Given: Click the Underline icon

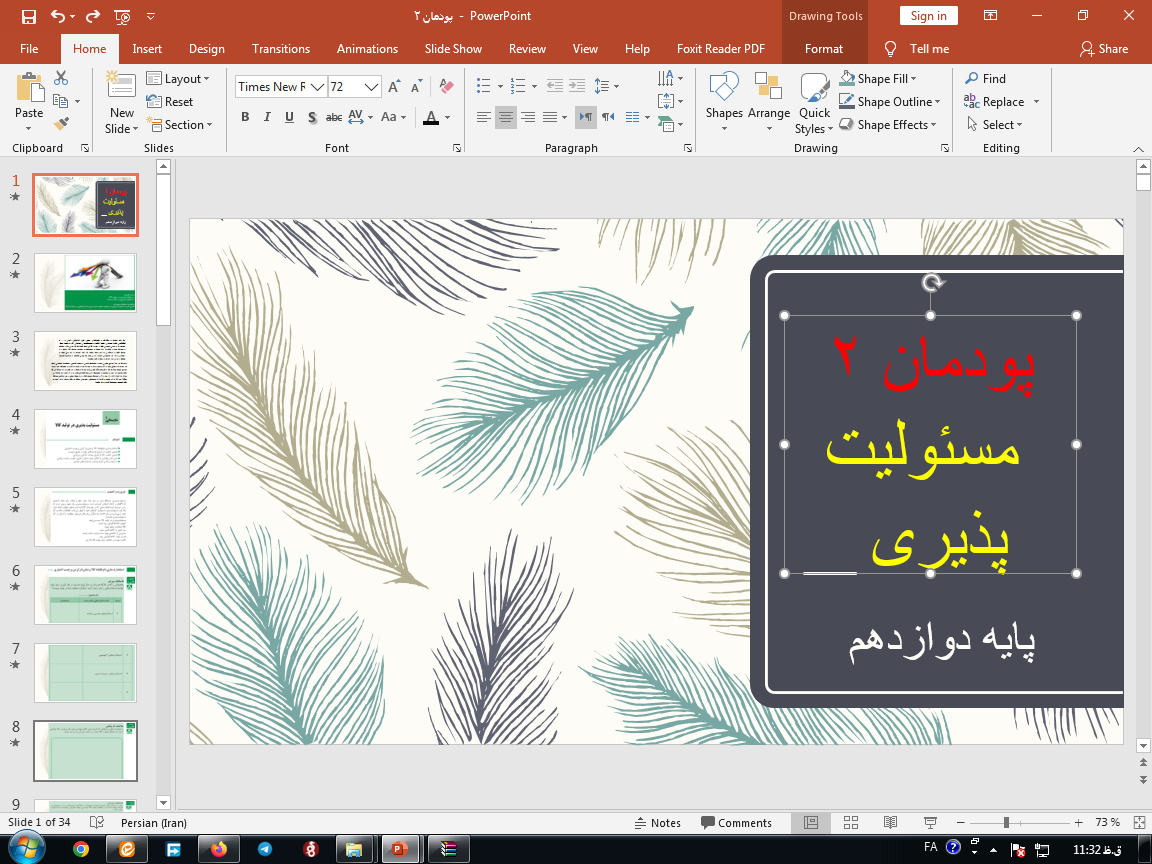Looking at the screenshot, I should (288, 117).
